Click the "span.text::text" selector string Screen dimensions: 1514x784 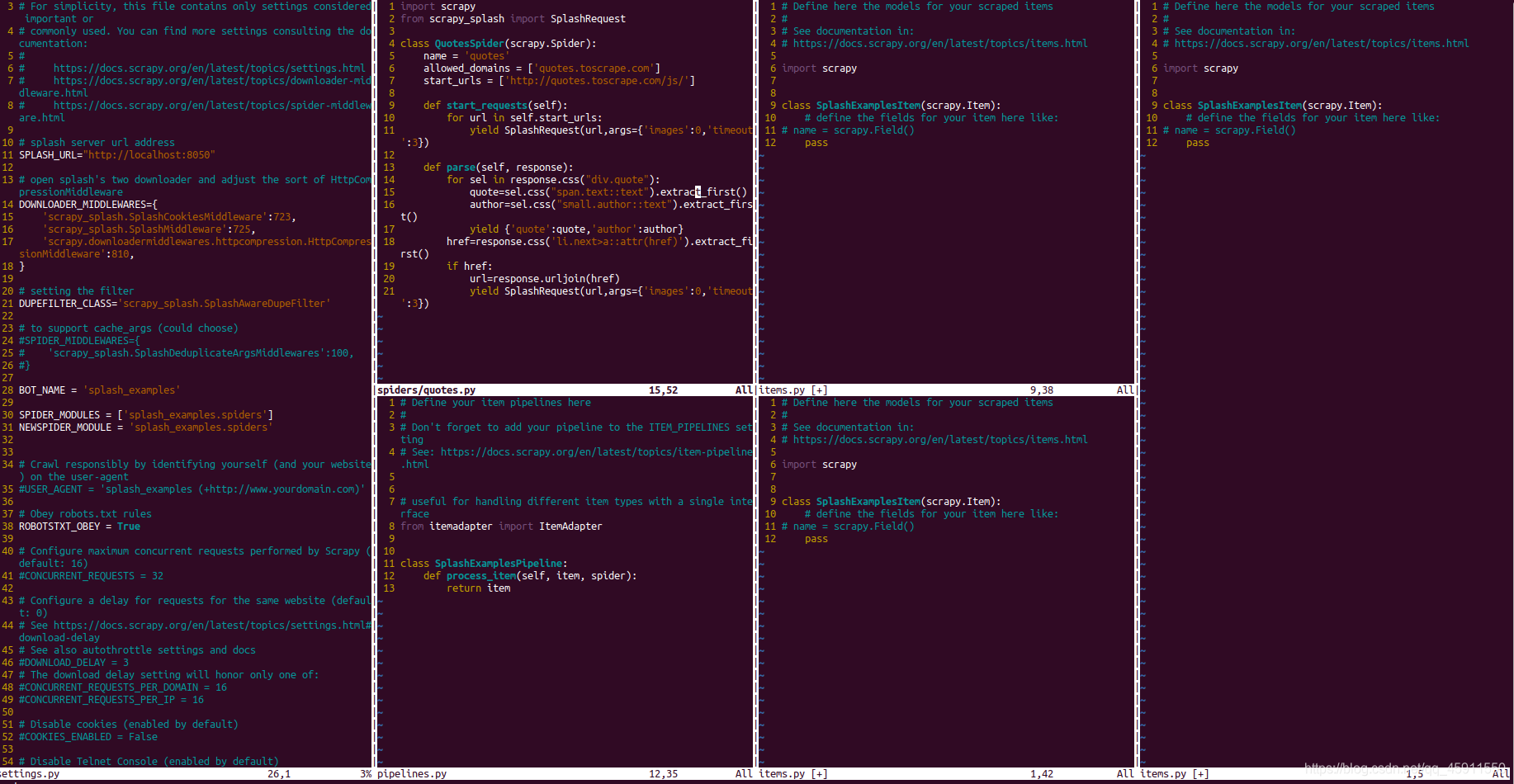[x=599, y=192]
